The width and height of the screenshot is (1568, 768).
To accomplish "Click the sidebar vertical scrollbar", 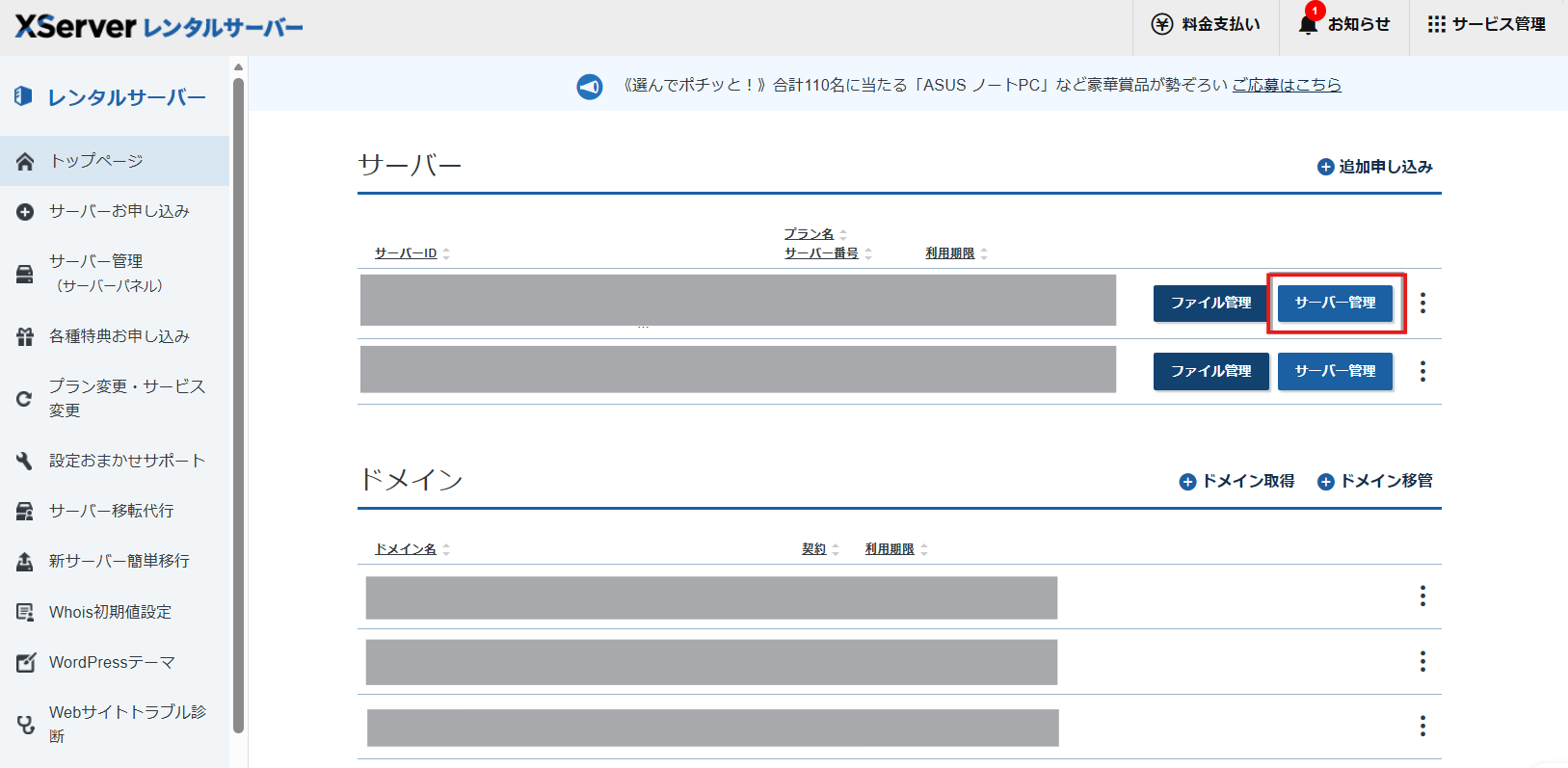I will coord(238,405).
